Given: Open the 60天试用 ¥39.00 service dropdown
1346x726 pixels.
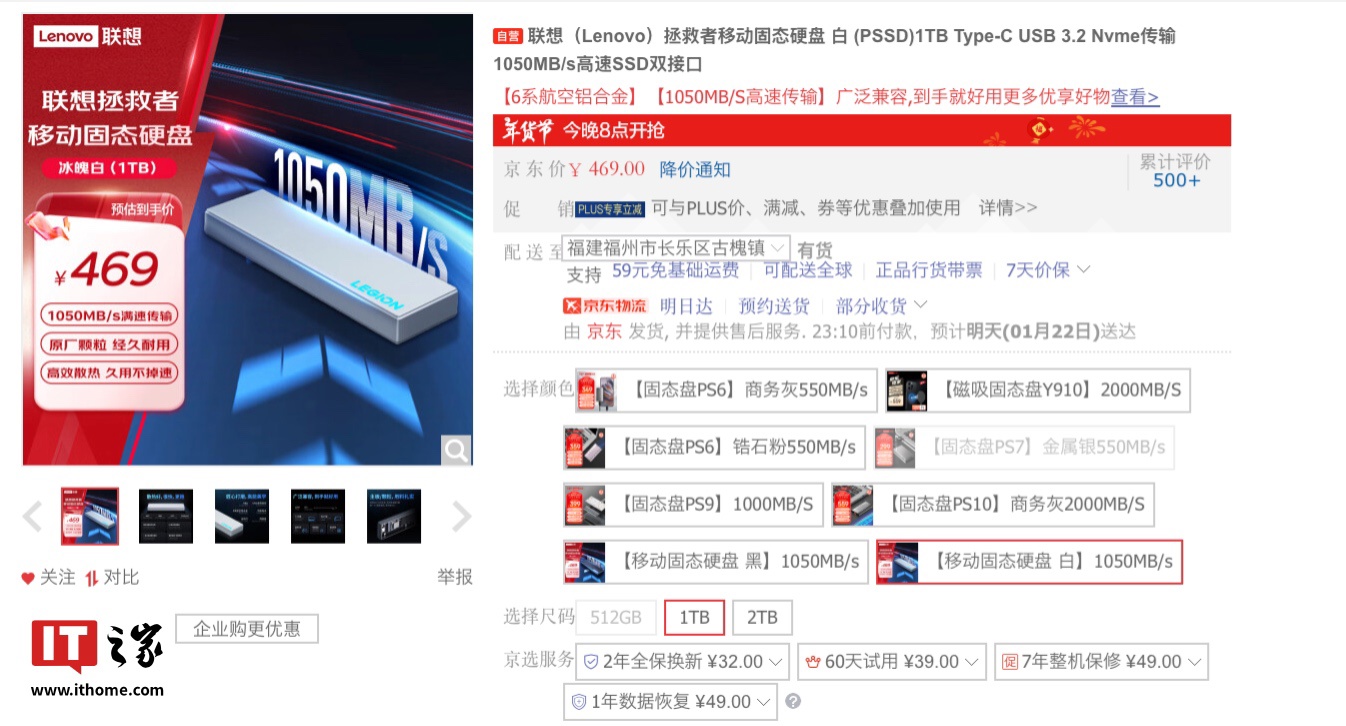Looking at the screenshot, I should 892,662.
